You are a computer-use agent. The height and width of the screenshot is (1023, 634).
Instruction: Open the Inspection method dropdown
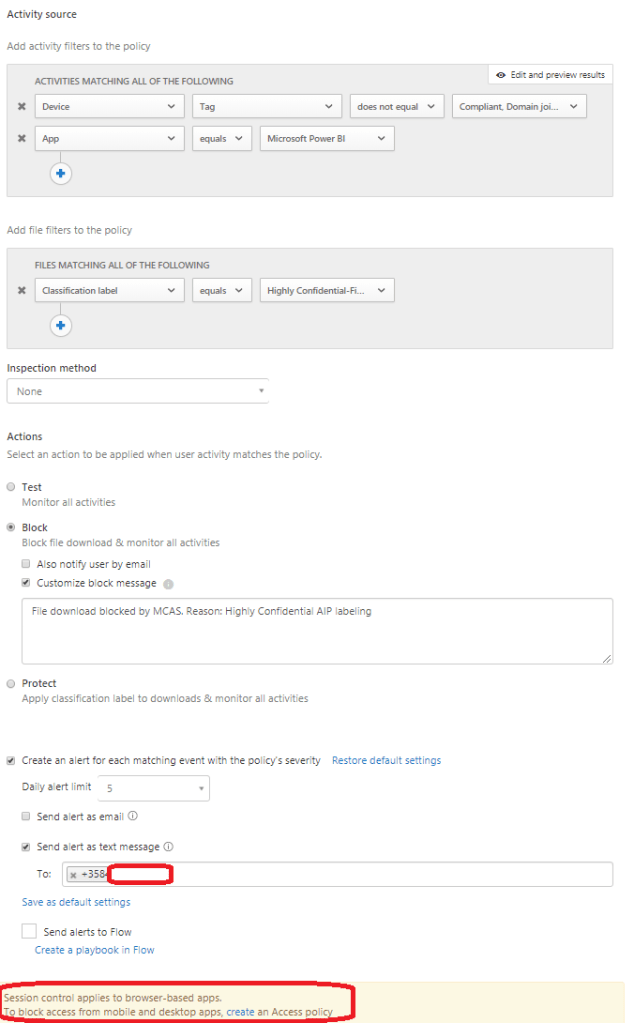tap(137, 391)
